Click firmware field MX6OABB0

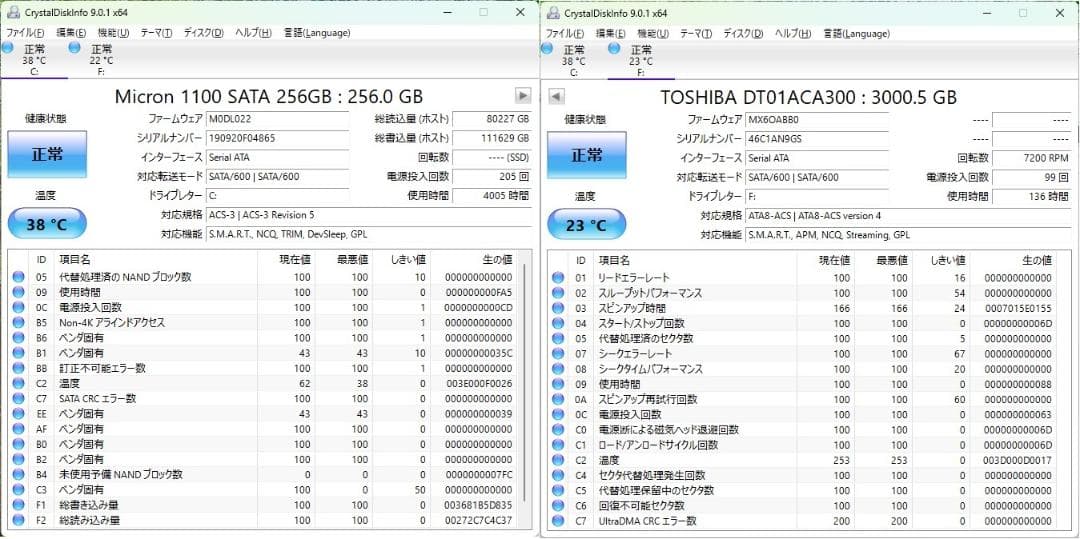click(x=817, y=119)
